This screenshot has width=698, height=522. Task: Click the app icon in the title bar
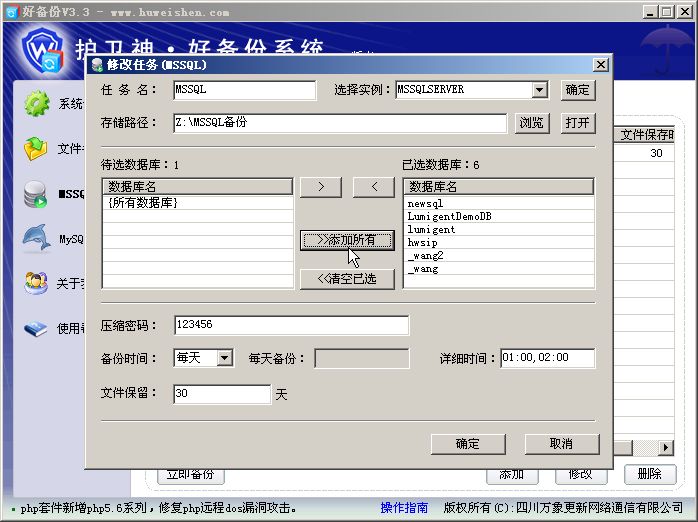tap(12, 12)
